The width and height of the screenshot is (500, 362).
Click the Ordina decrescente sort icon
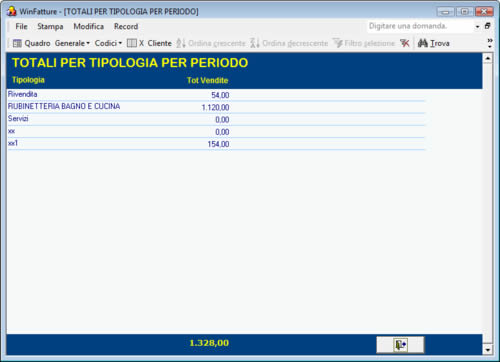(x=255, y=43)
